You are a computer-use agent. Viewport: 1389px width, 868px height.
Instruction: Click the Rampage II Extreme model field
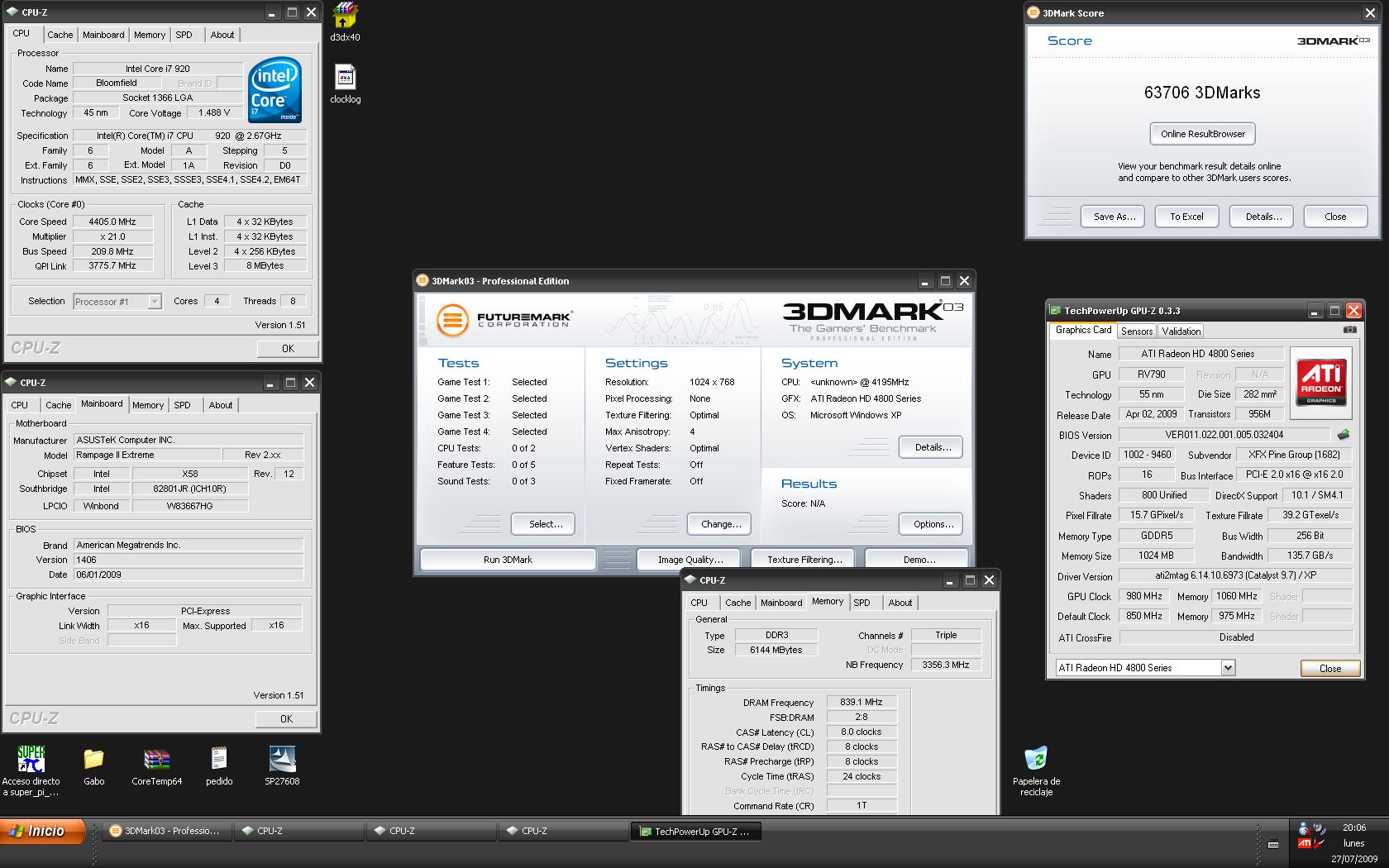pyautogui.click(x=146, y=455)
